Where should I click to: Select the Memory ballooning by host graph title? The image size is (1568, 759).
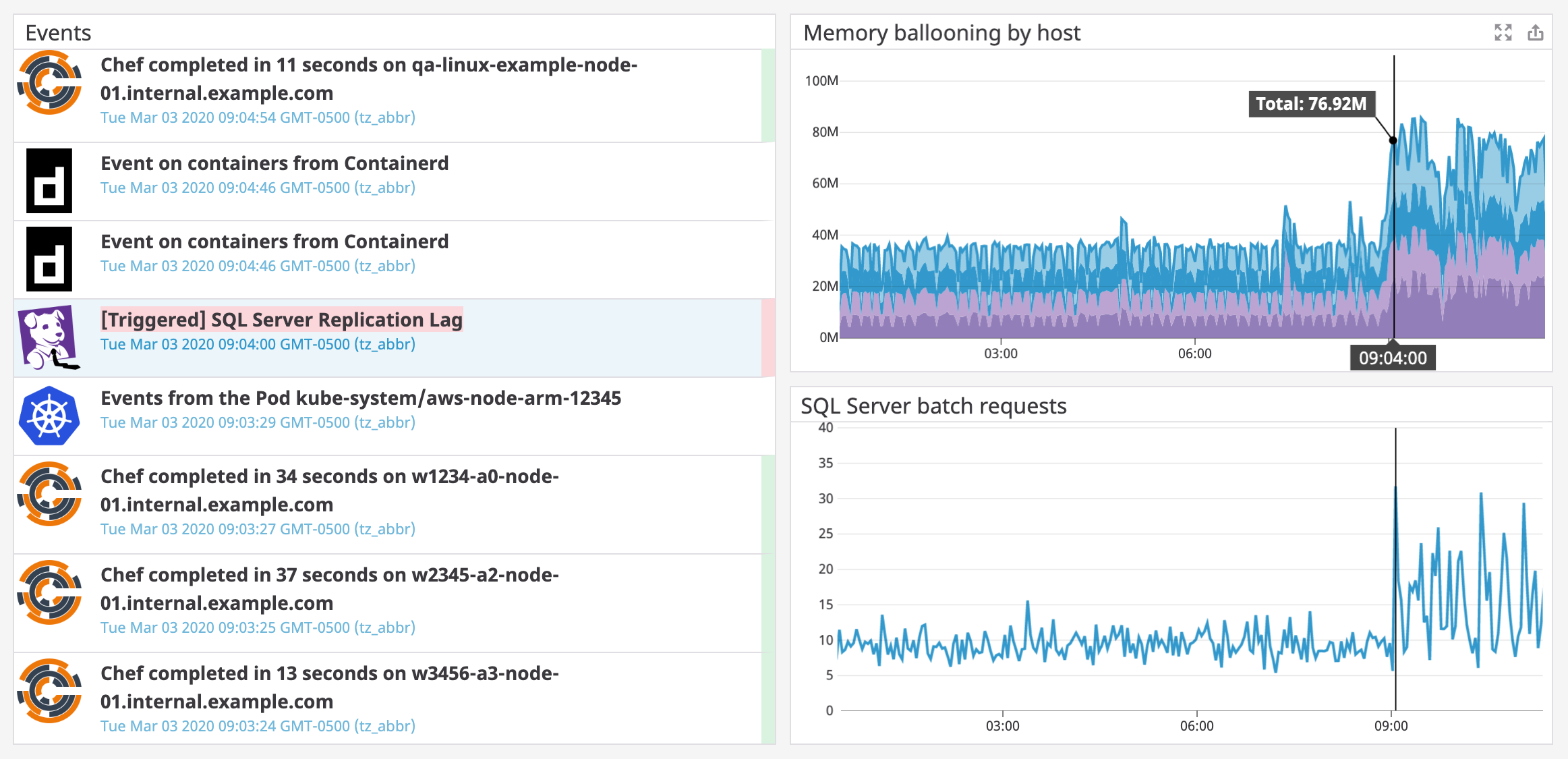coord(942,32)
